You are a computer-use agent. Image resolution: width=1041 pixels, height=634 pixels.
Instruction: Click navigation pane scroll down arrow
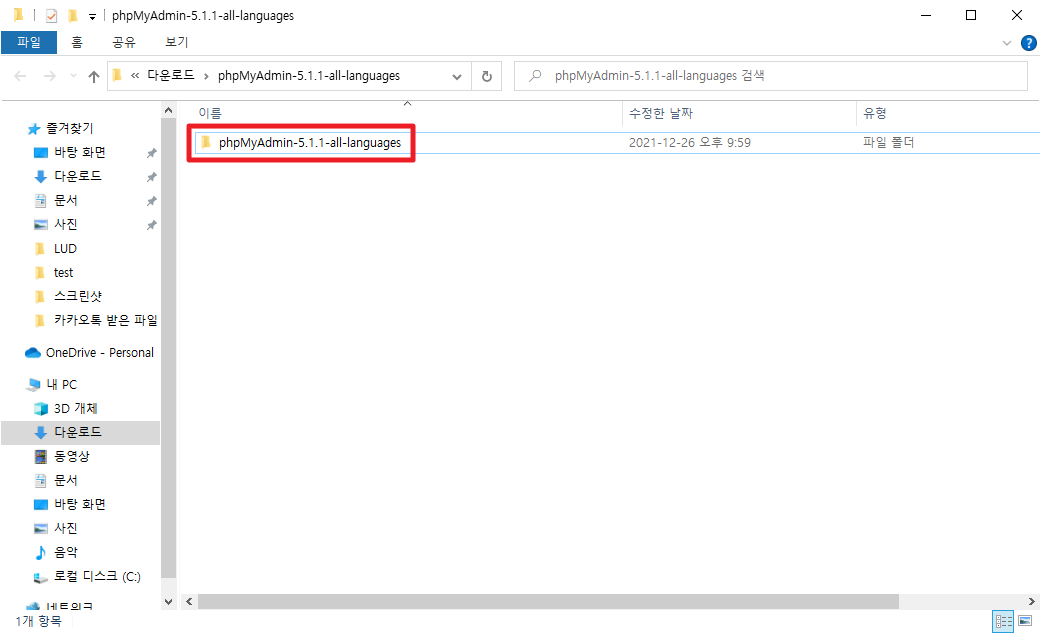click(169, 601)
